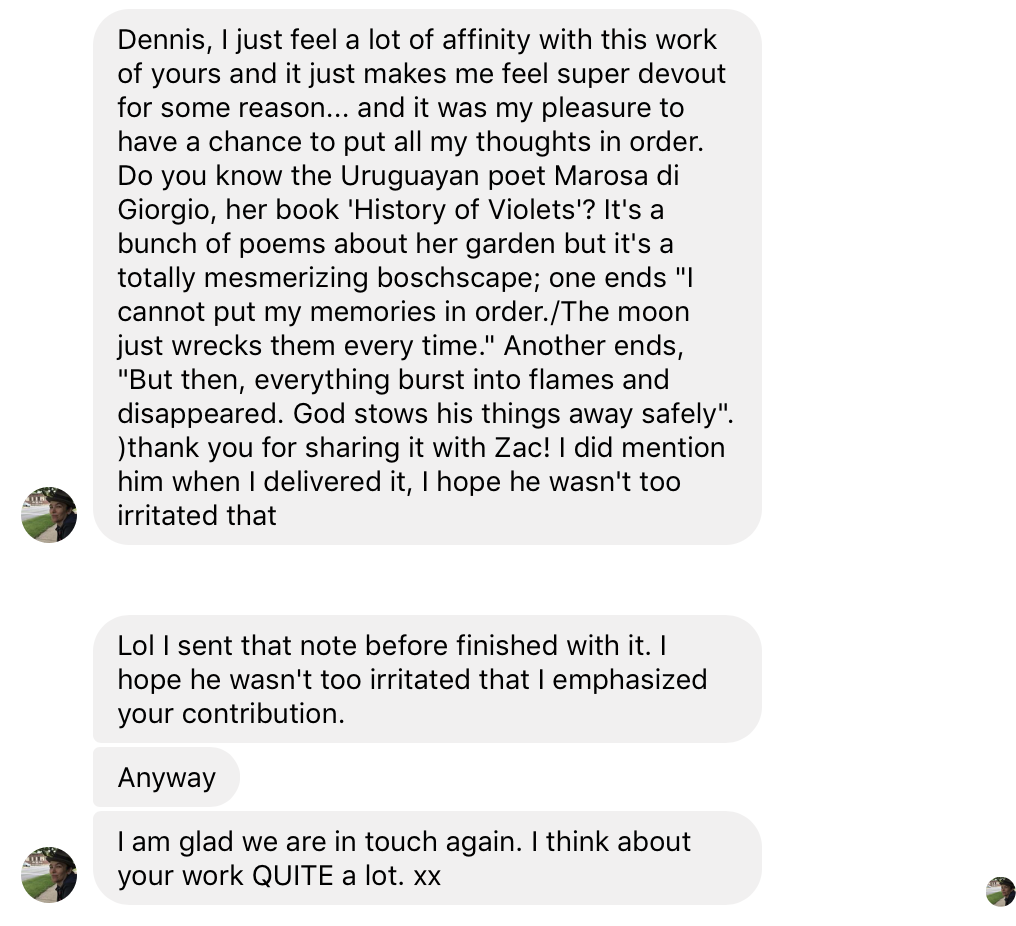Click the sender avatar beside the long Dennis message

pyautogui.click(x=49, y=515)
